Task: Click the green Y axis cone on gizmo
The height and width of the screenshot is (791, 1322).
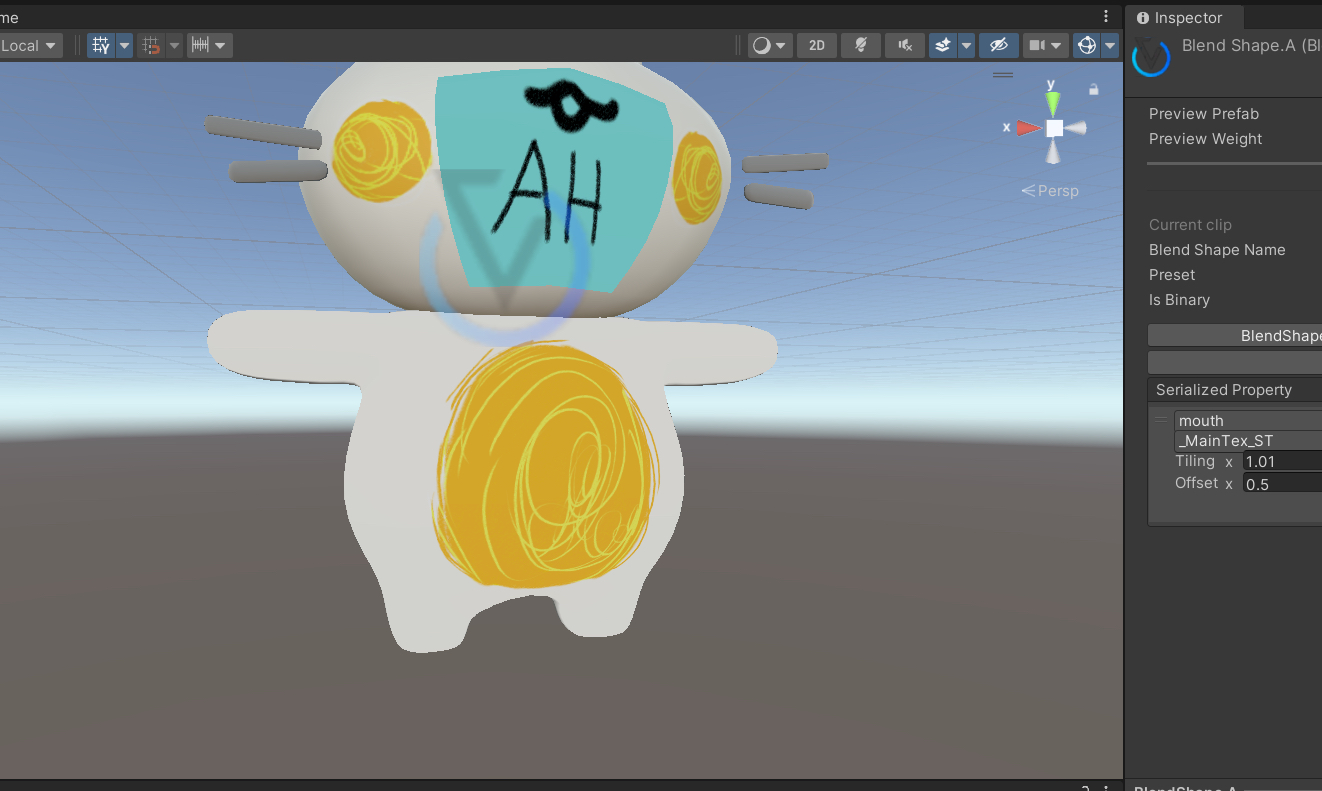Action: click(x=1053, y=103)
